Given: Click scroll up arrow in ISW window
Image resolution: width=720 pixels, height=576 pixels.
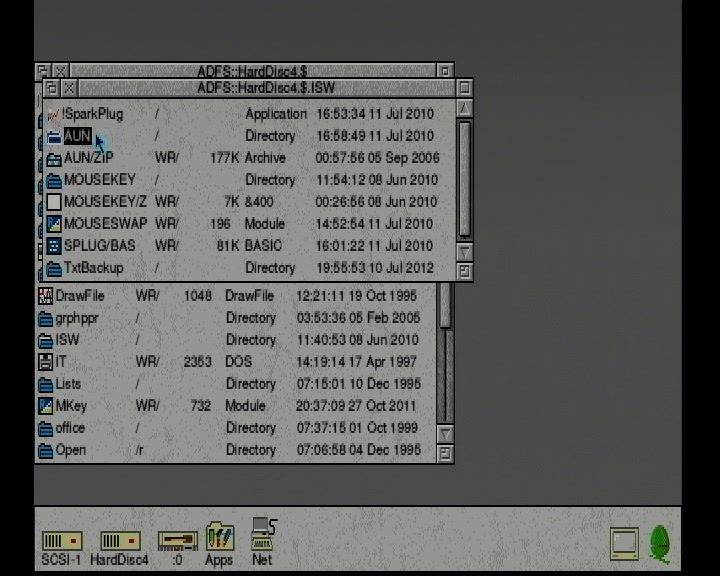Looking at the screenshot, I should (x=464, y=109).
